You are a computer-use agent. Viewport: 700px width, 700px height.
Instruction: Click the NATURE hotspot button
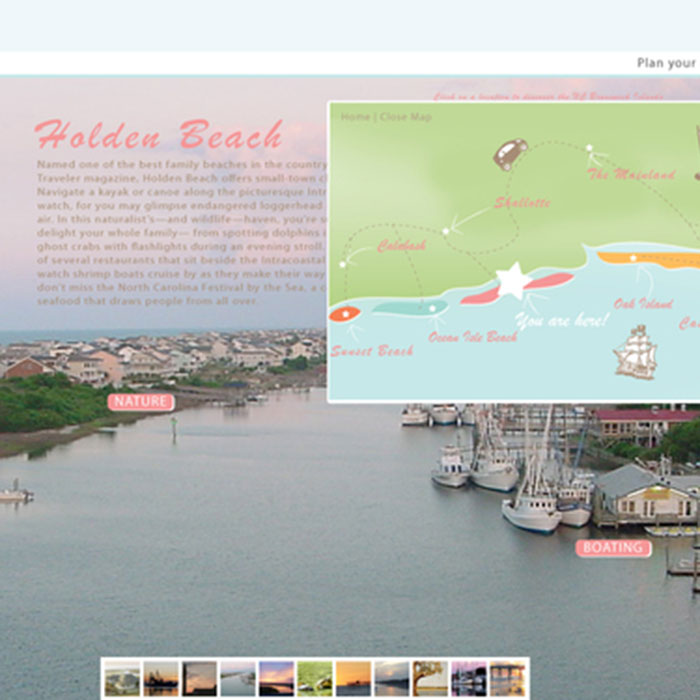pos(141,402)
